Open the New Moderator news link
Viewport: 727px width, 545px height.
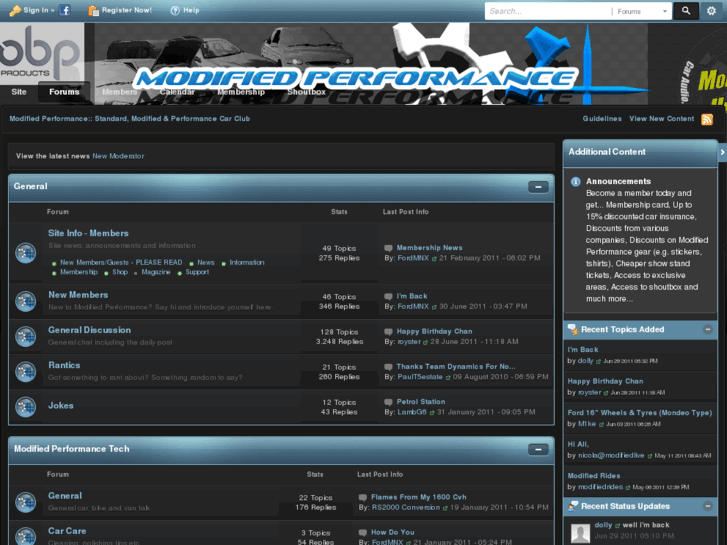point(118,156)
